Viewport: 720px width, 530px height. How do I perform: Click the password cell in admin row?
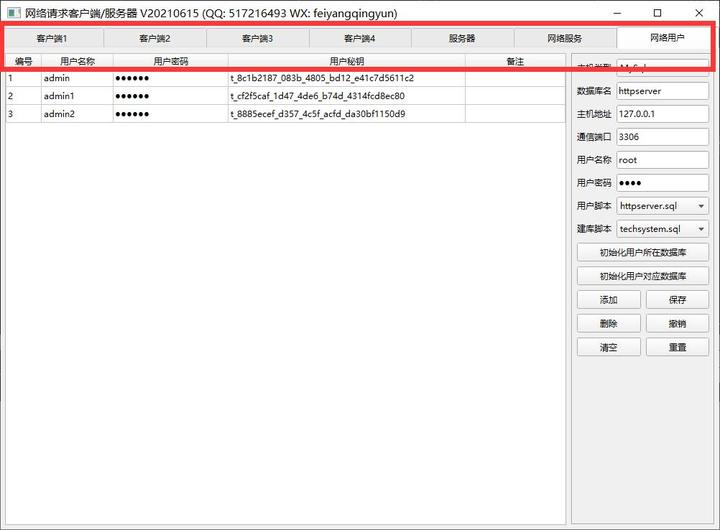coord(170,78)
